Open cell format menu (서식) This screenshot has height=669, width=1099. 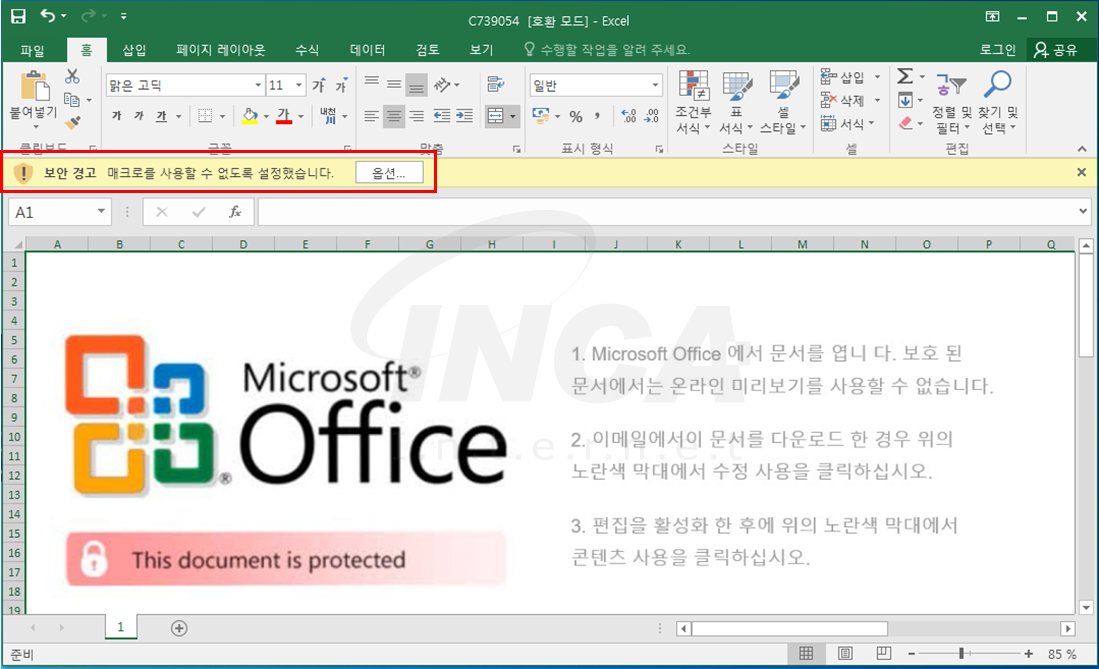848,123
